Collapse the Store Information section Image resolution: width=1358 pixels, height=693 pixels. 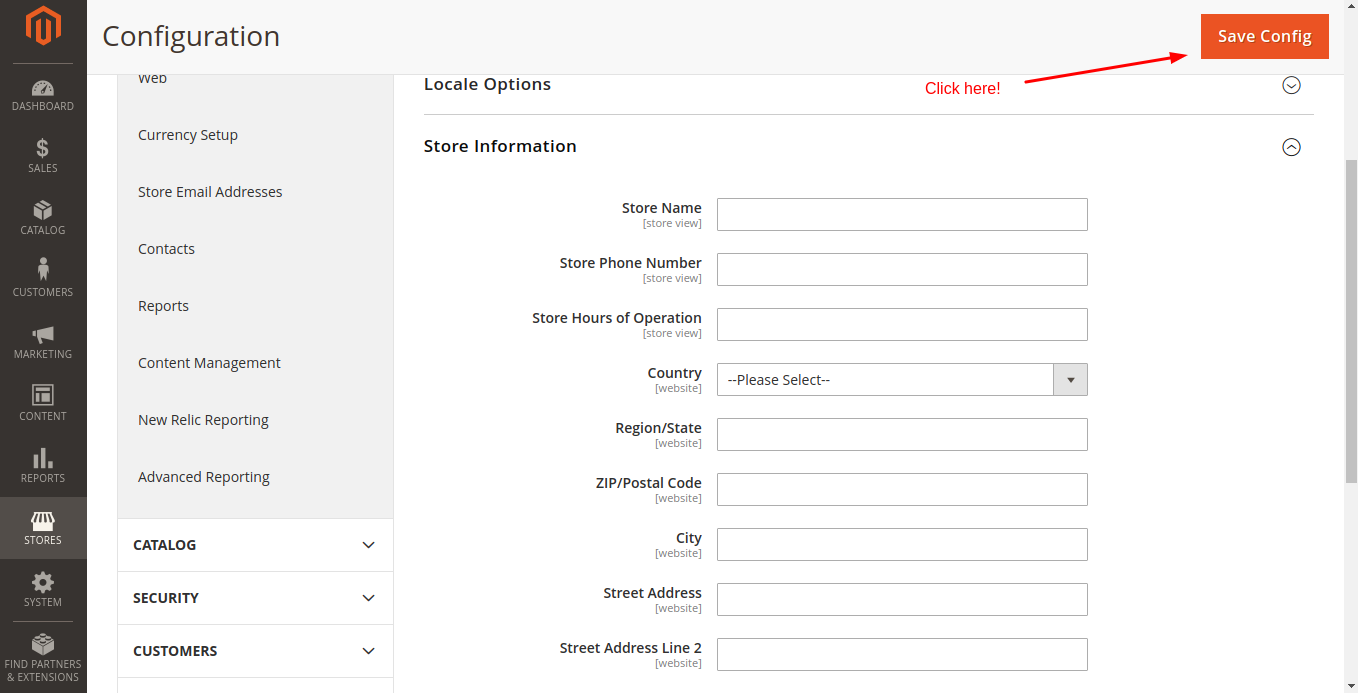(x=1291, y=147)
